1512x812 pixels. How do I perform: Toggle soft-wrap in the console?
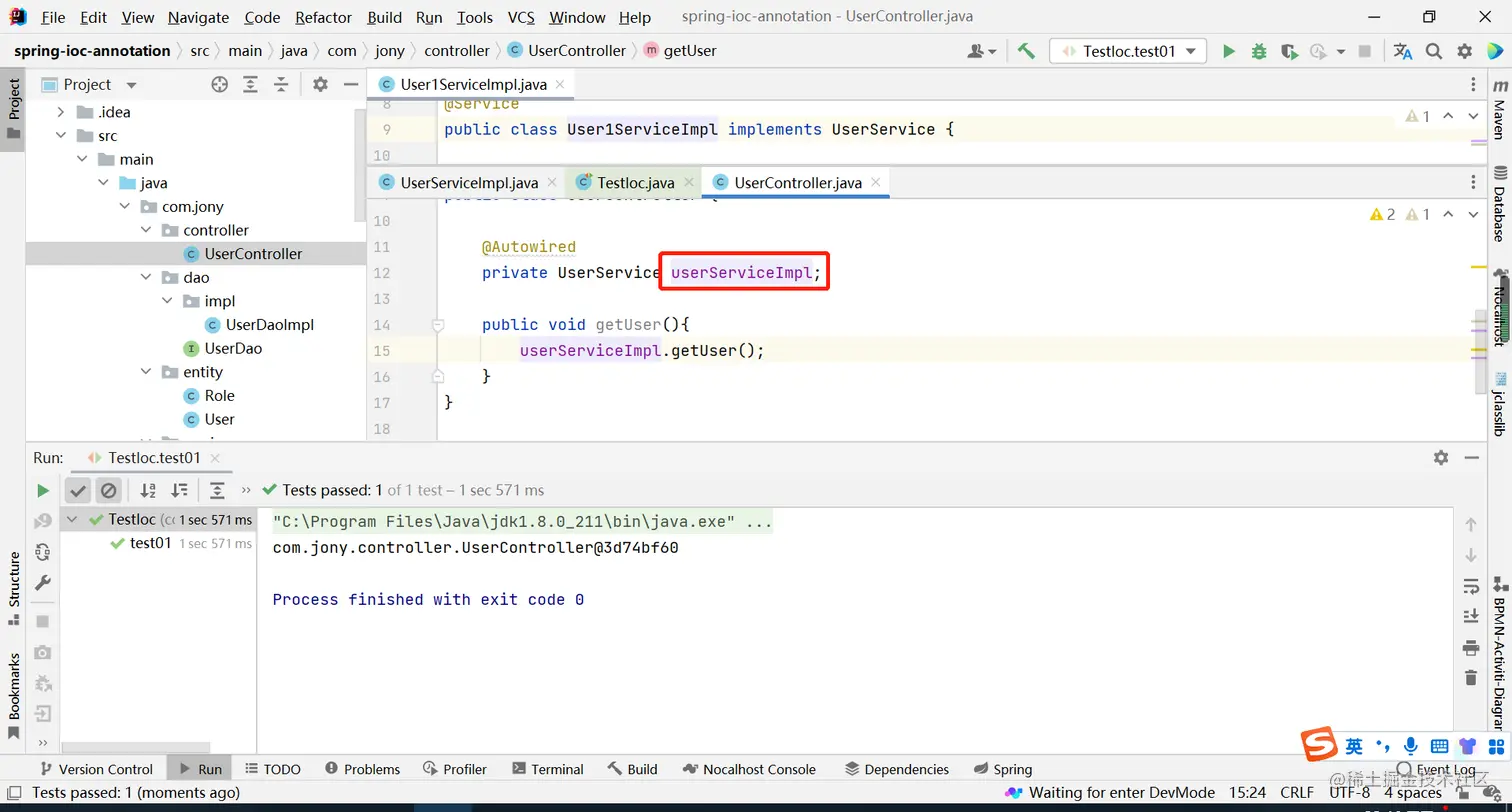click(1470, 585)
